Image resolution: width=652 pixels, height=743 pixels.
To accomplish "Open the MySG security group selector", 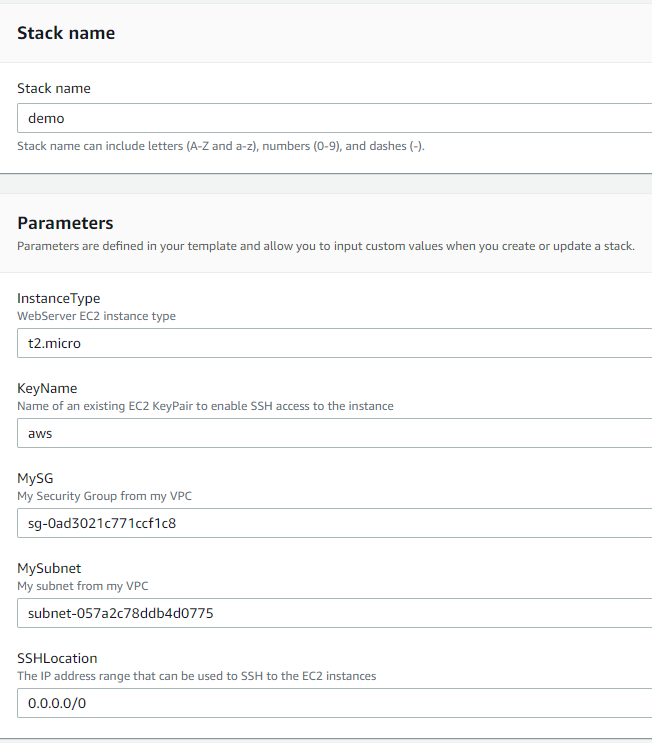I will (335, 523).
